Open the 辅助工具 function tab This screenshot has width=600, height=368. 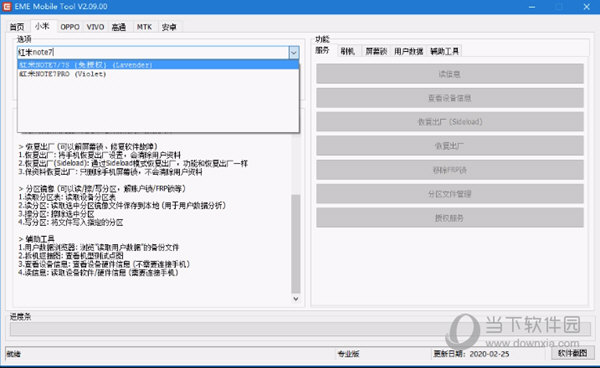[444, 51]
